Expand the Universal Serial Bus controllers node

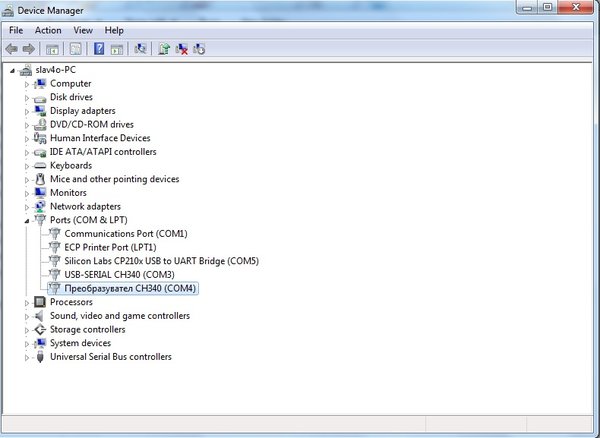click(x=26, y=358)
